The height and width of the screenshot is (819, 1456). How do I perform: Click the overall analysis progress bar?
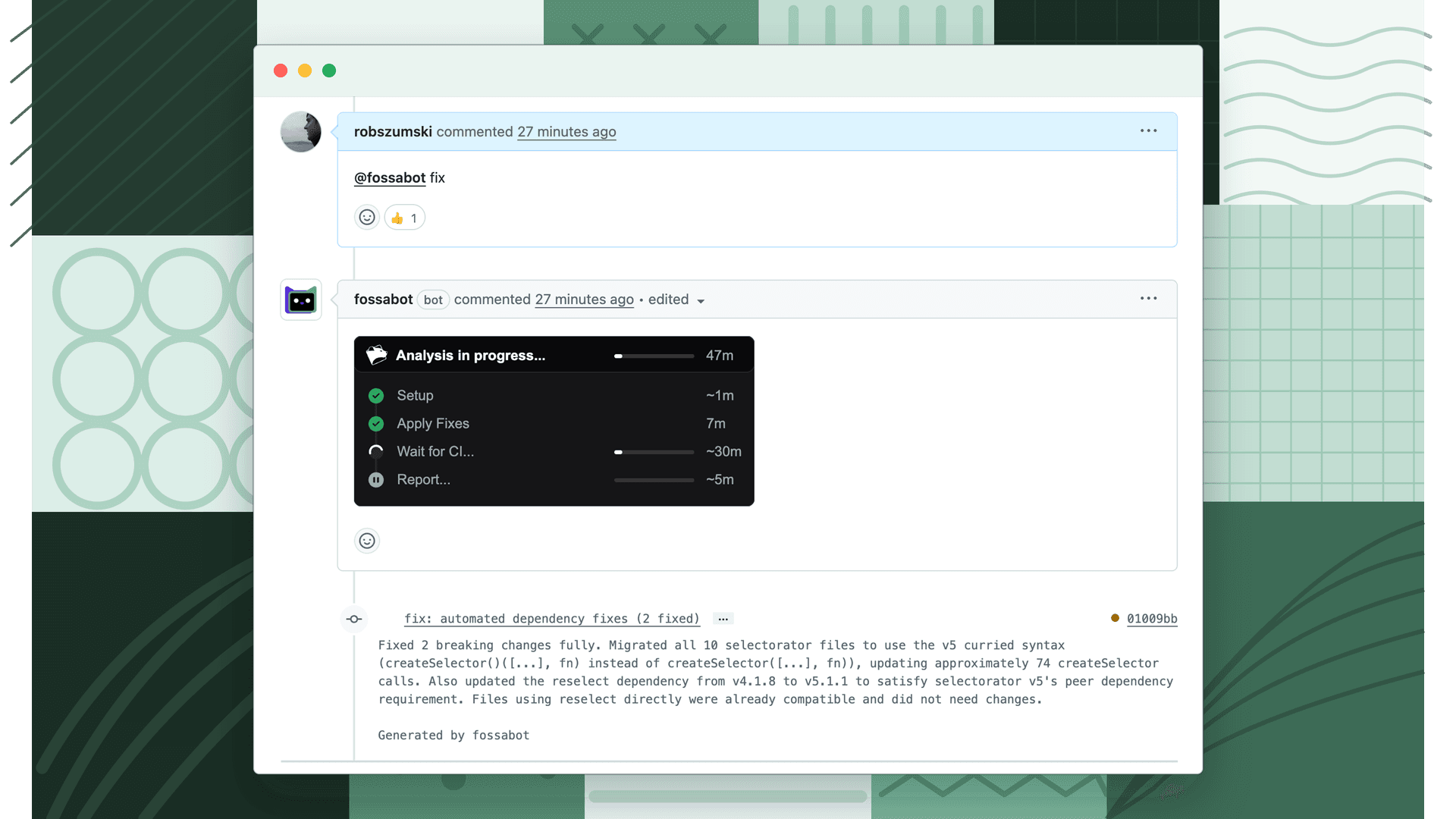click(x=654, y=356)
